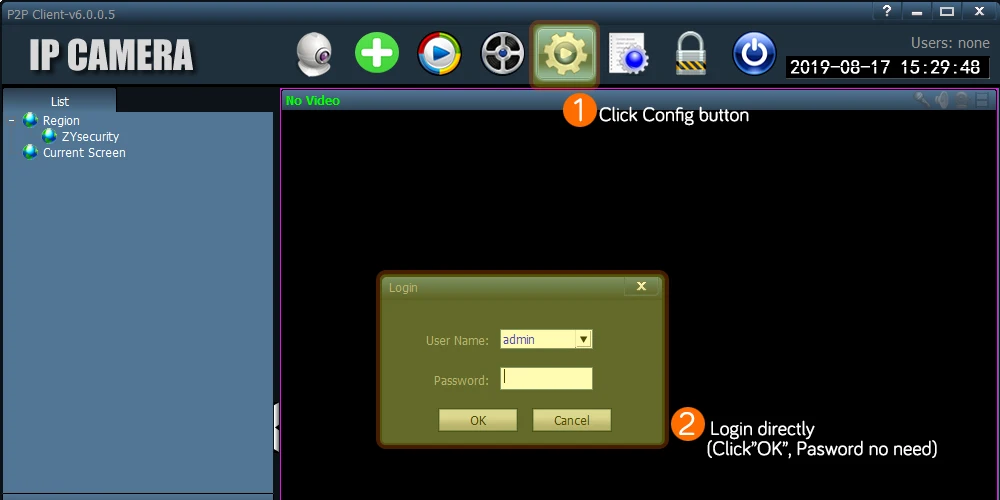This screenshot has height=500, width=1000.
Task: Click the film reel record icon
Action: pos(503,54)
